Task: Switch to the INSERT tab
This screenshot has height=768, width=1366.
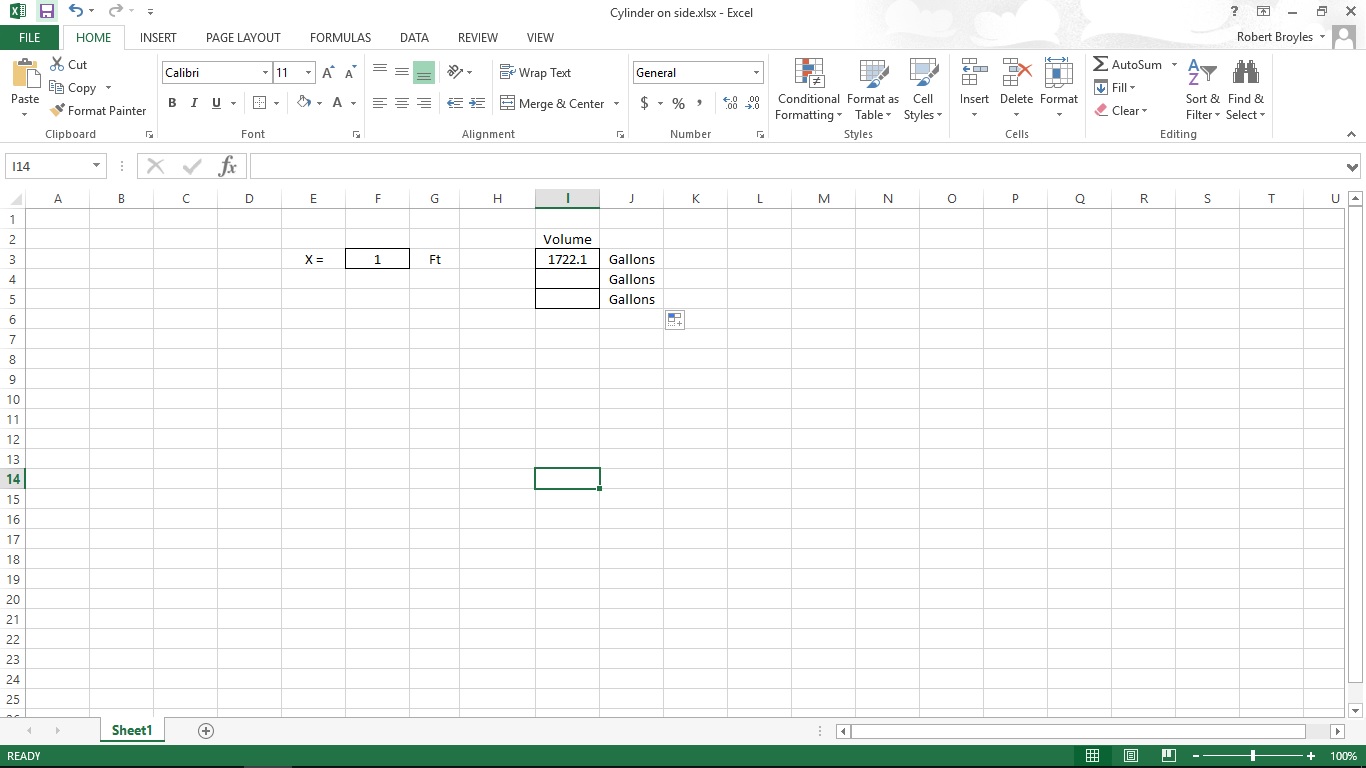Action: coord(158,38)
